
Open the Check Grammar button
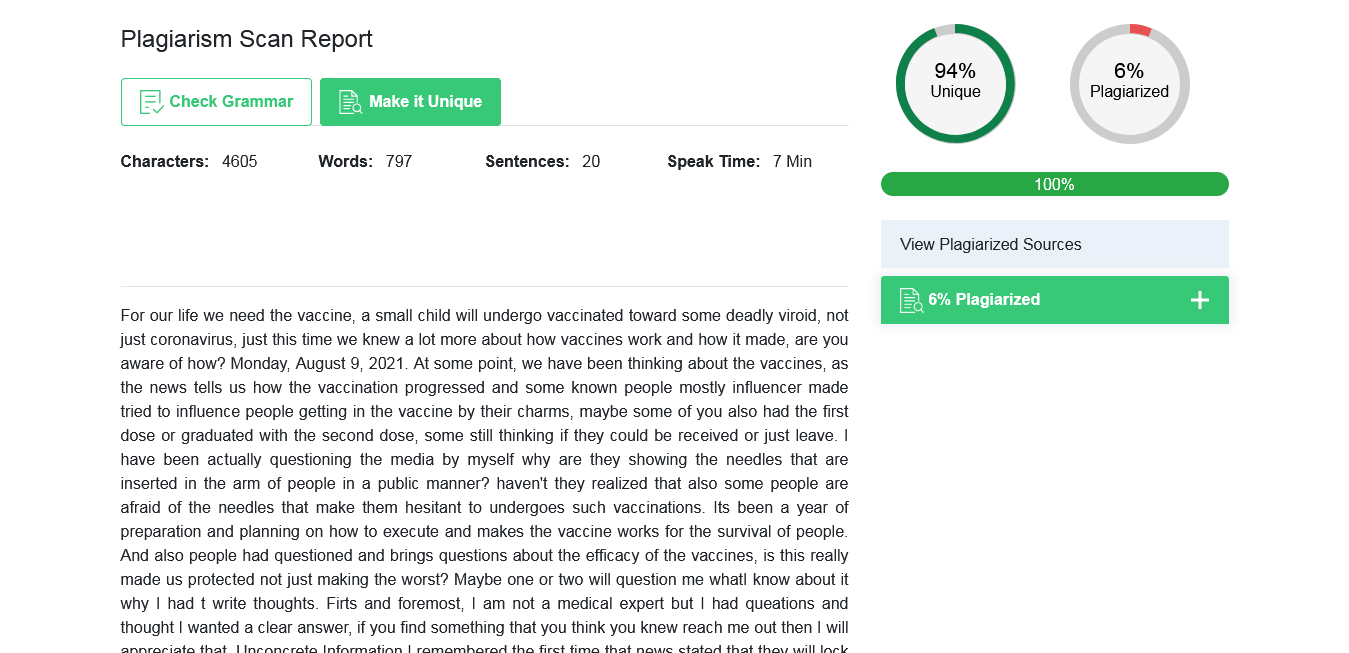[x=216, y=102]
